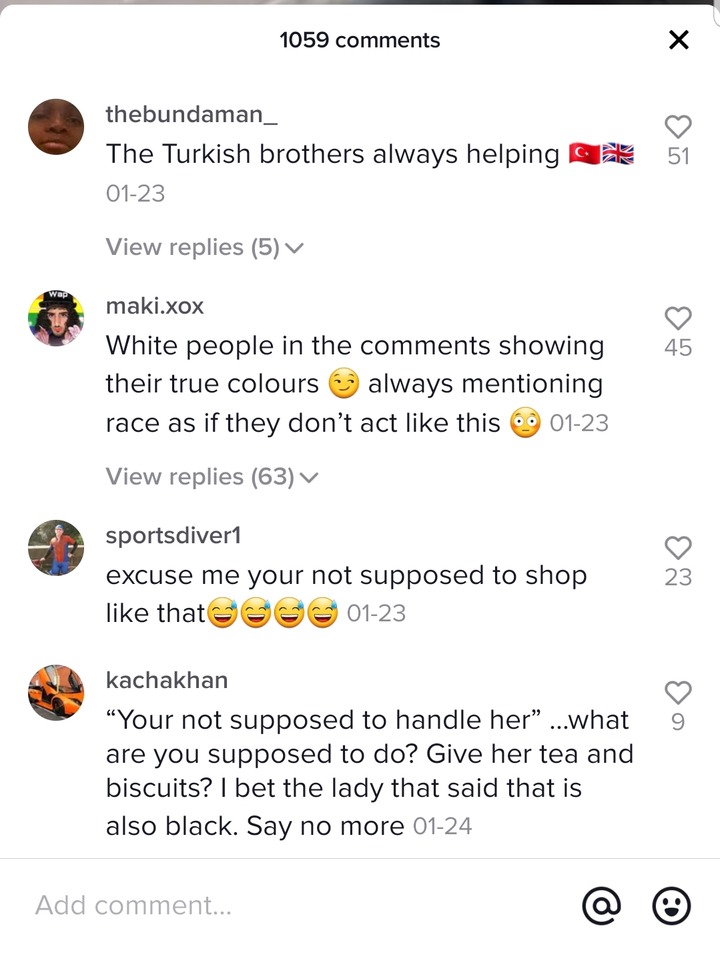
Task: Open sportsdiver1 profile avatar
Action: pos(56,548)
